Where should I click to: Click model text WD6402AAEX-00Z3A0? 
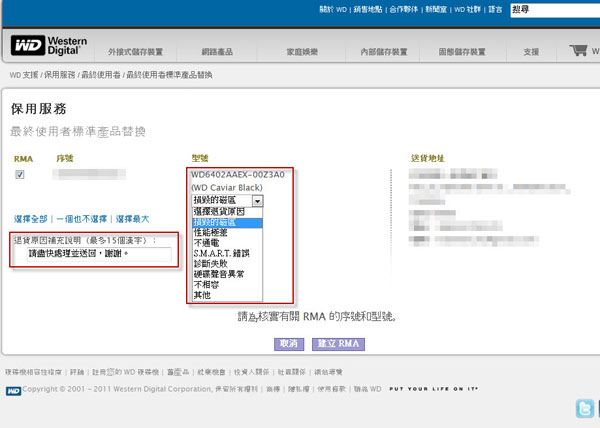click(238, 175)
